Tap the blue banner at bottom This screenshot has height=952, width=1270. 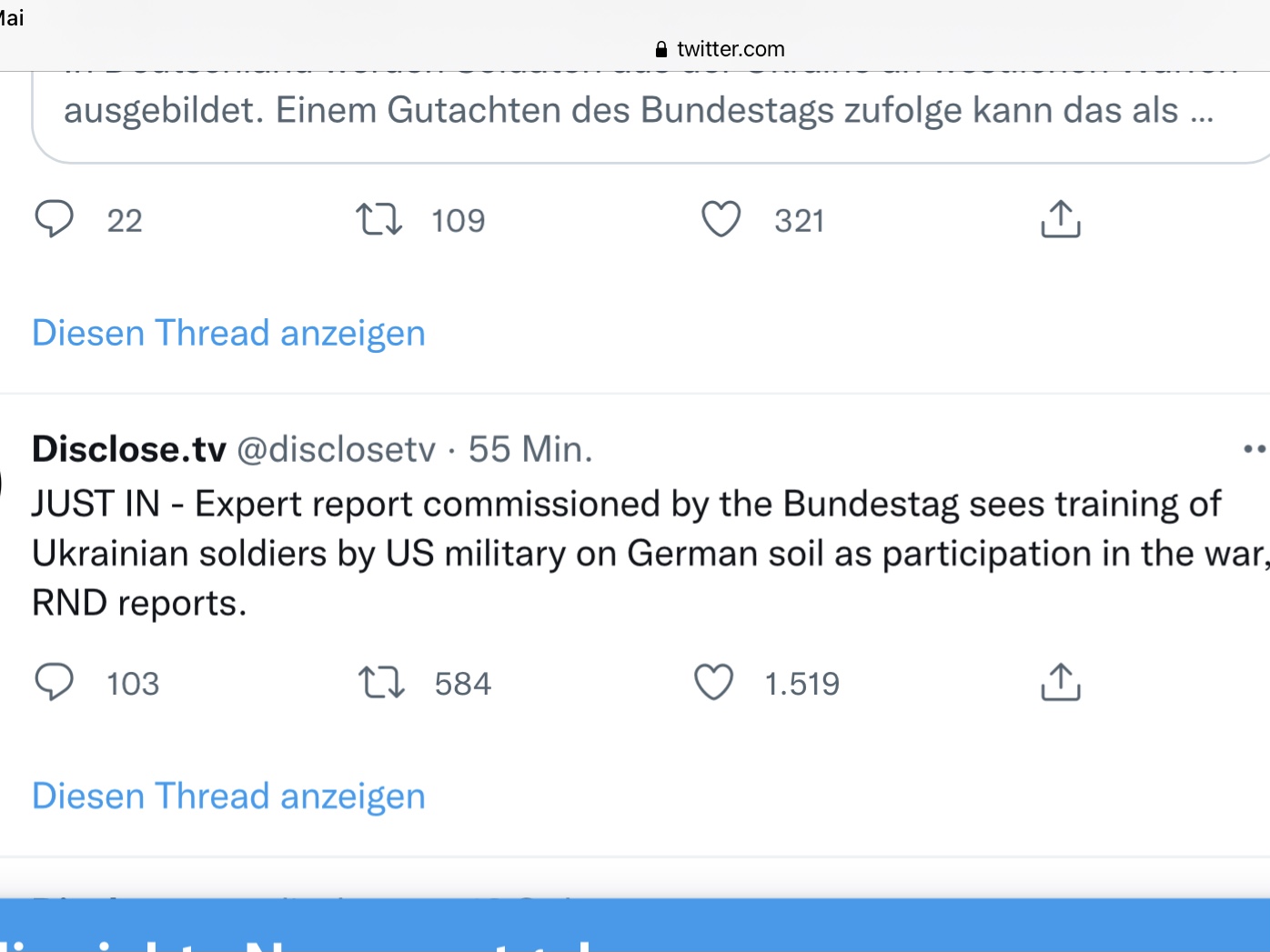[x=635, y=927]
